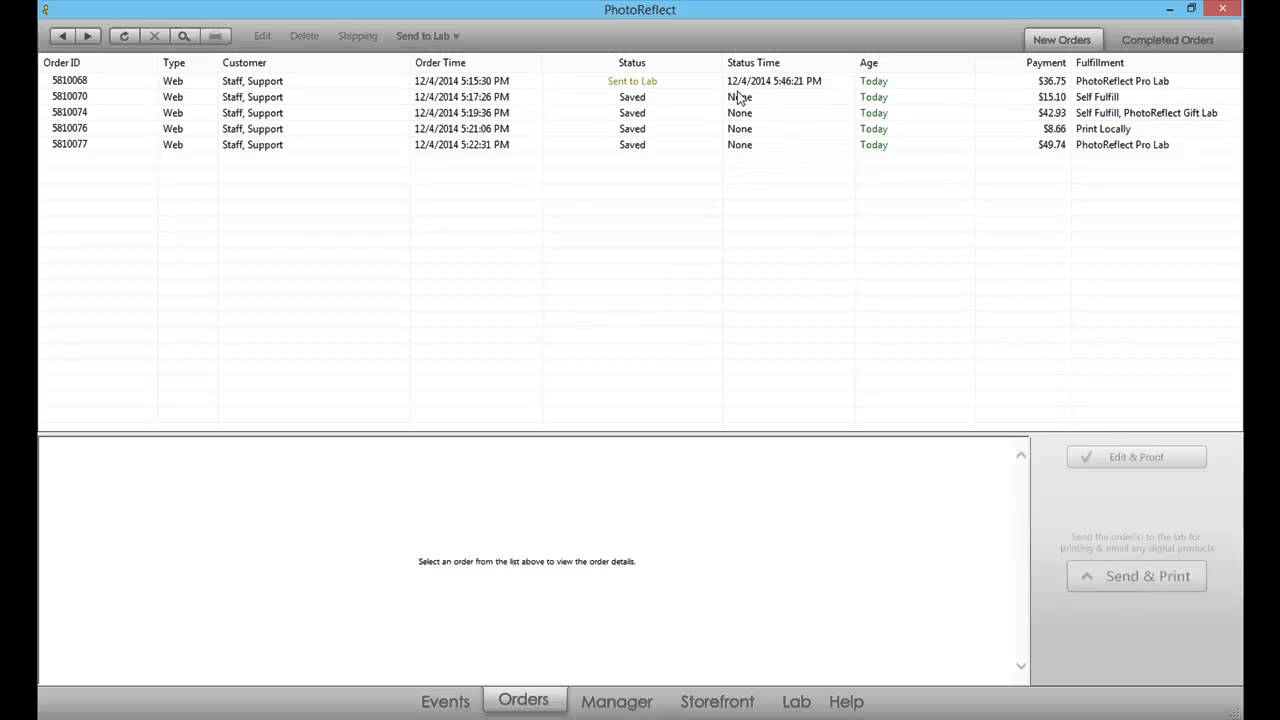Click the Edit toolbar button
This screenshot has height=720, width=1280.
(x=262, y=36)
